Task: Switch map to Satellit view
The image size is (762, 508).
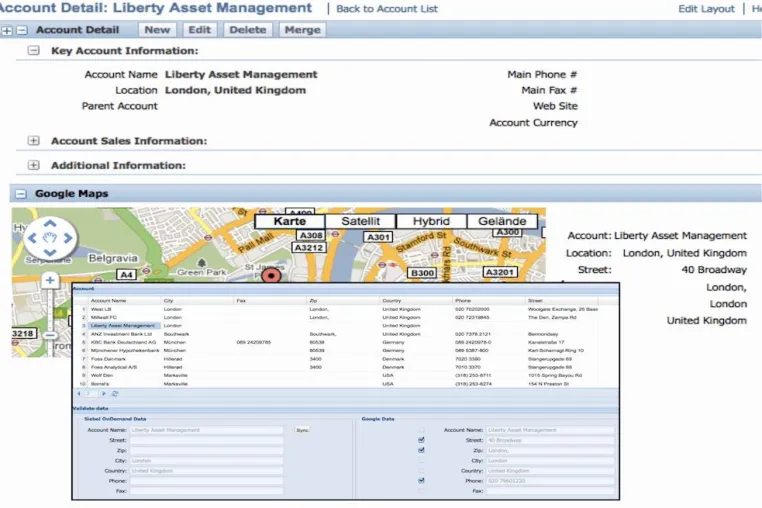Action: point(361,221)
